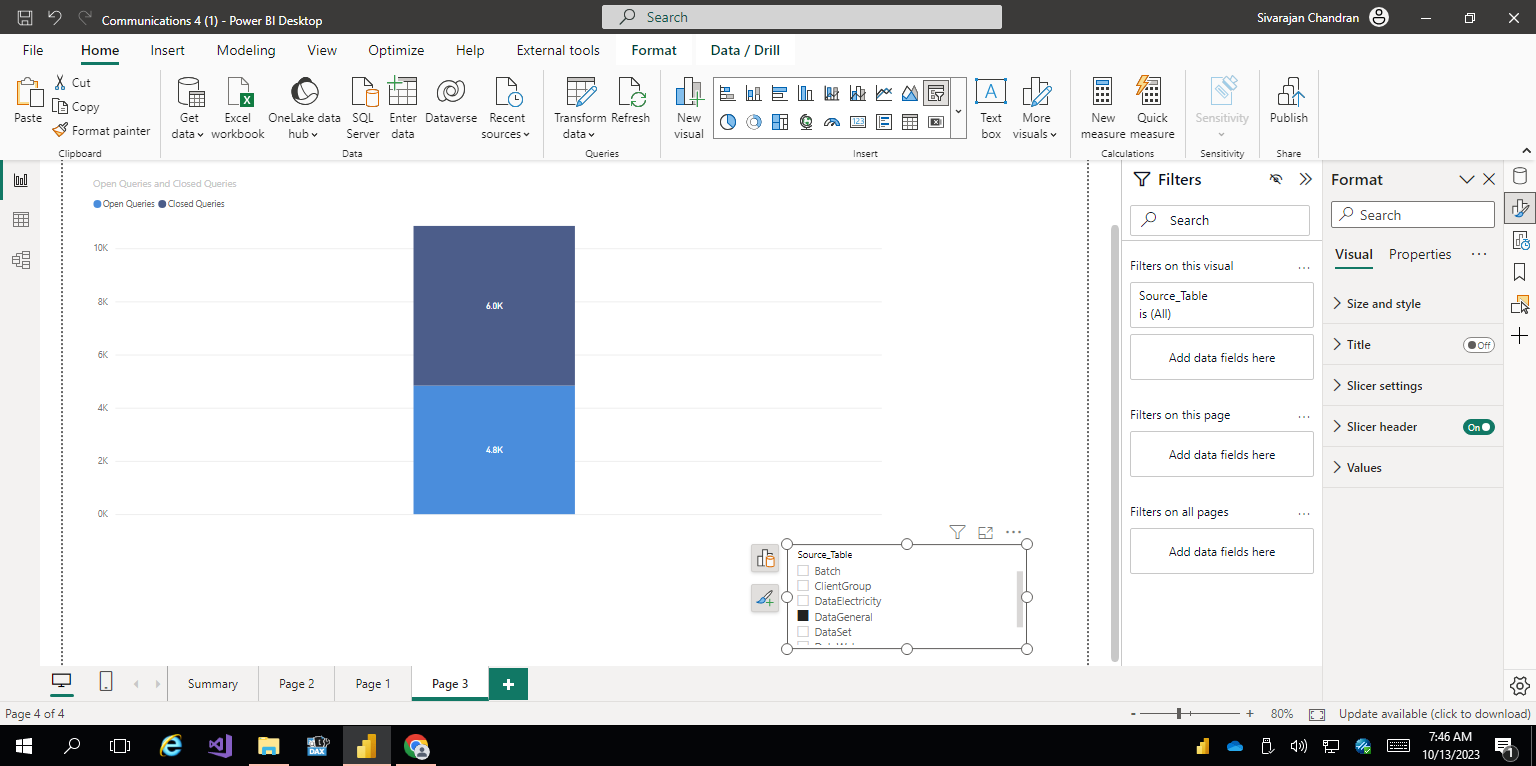Click the zoom slider in the status bar
Viewport: 1536px width, 766px height.
1190,714
